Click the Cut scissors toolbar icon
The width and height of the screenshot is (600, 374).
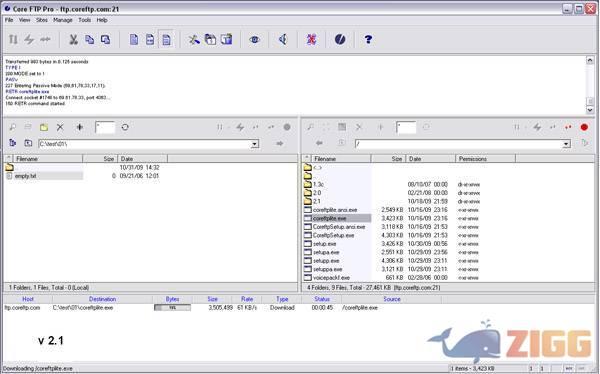click(73, 39)
